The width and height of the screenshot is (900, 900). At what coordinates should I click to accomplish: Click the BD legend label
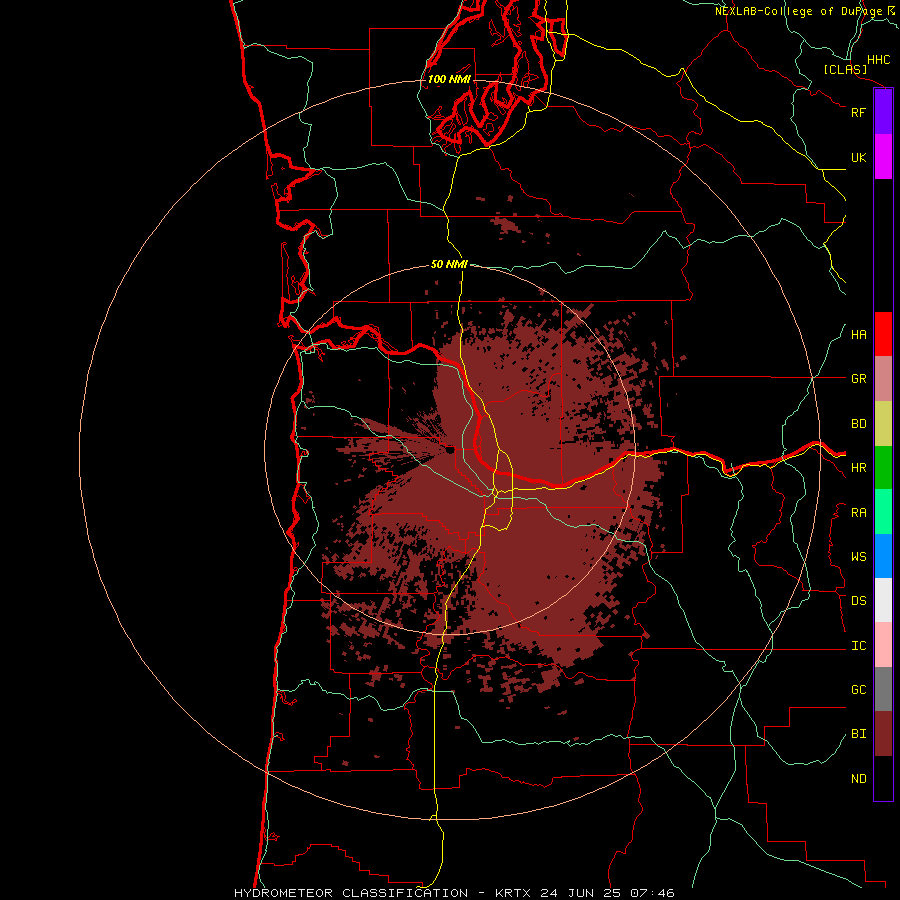[x=858, y=424]
